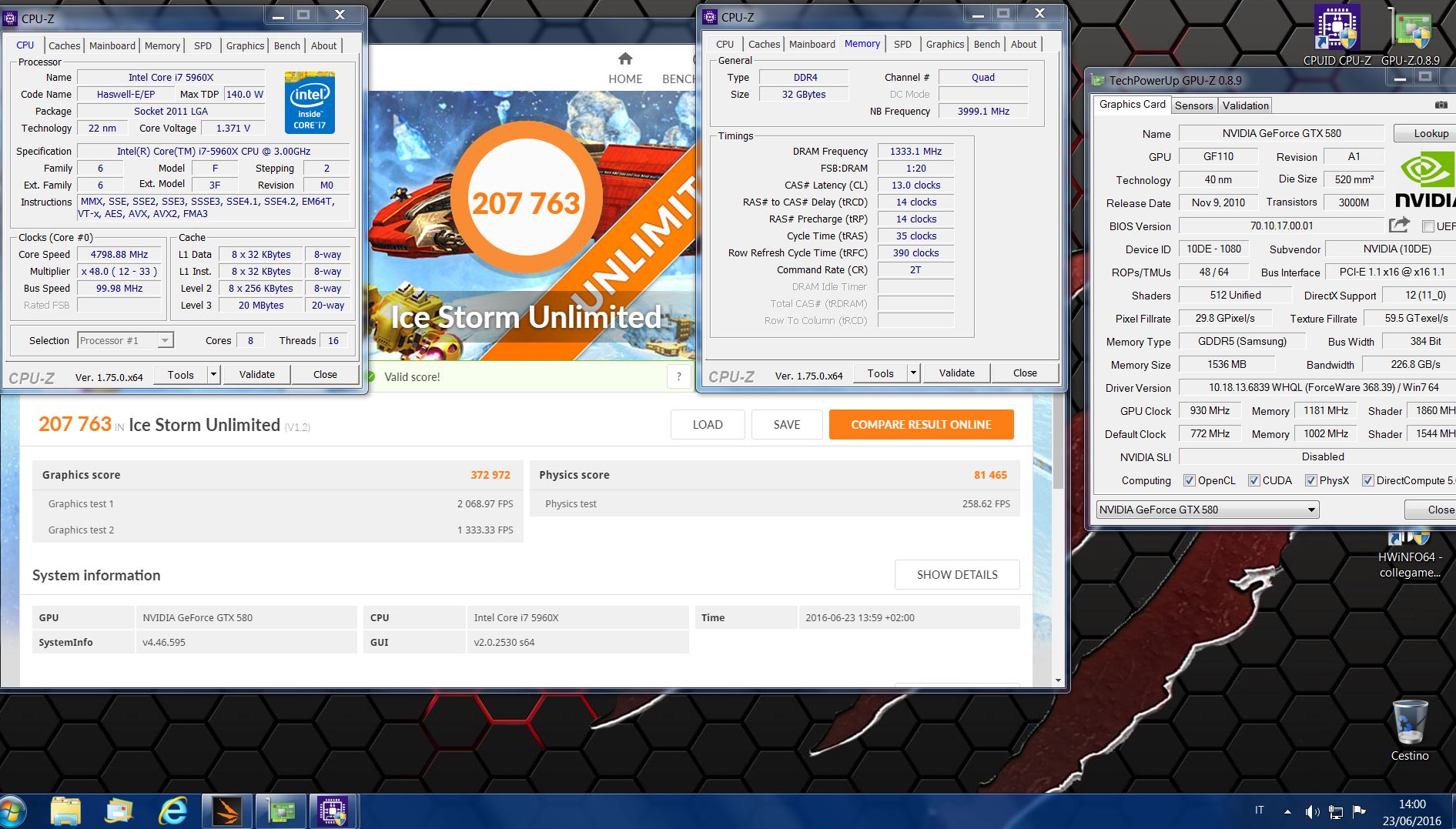Toggle the DirectCompute checkbox
The image size is (1456, 829).
1367,480
